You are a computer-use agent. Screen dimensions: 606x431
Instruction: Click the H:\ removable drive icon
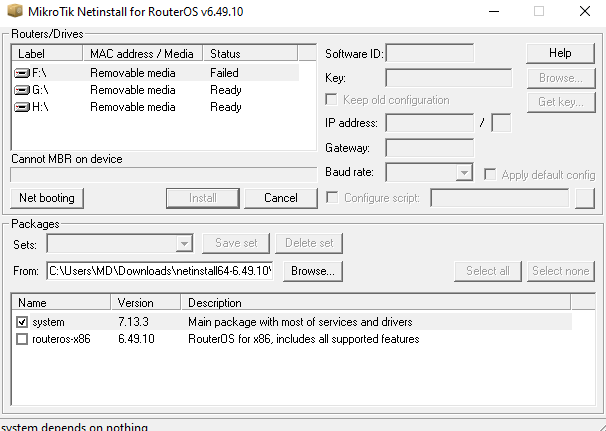(x=22, y=107)
